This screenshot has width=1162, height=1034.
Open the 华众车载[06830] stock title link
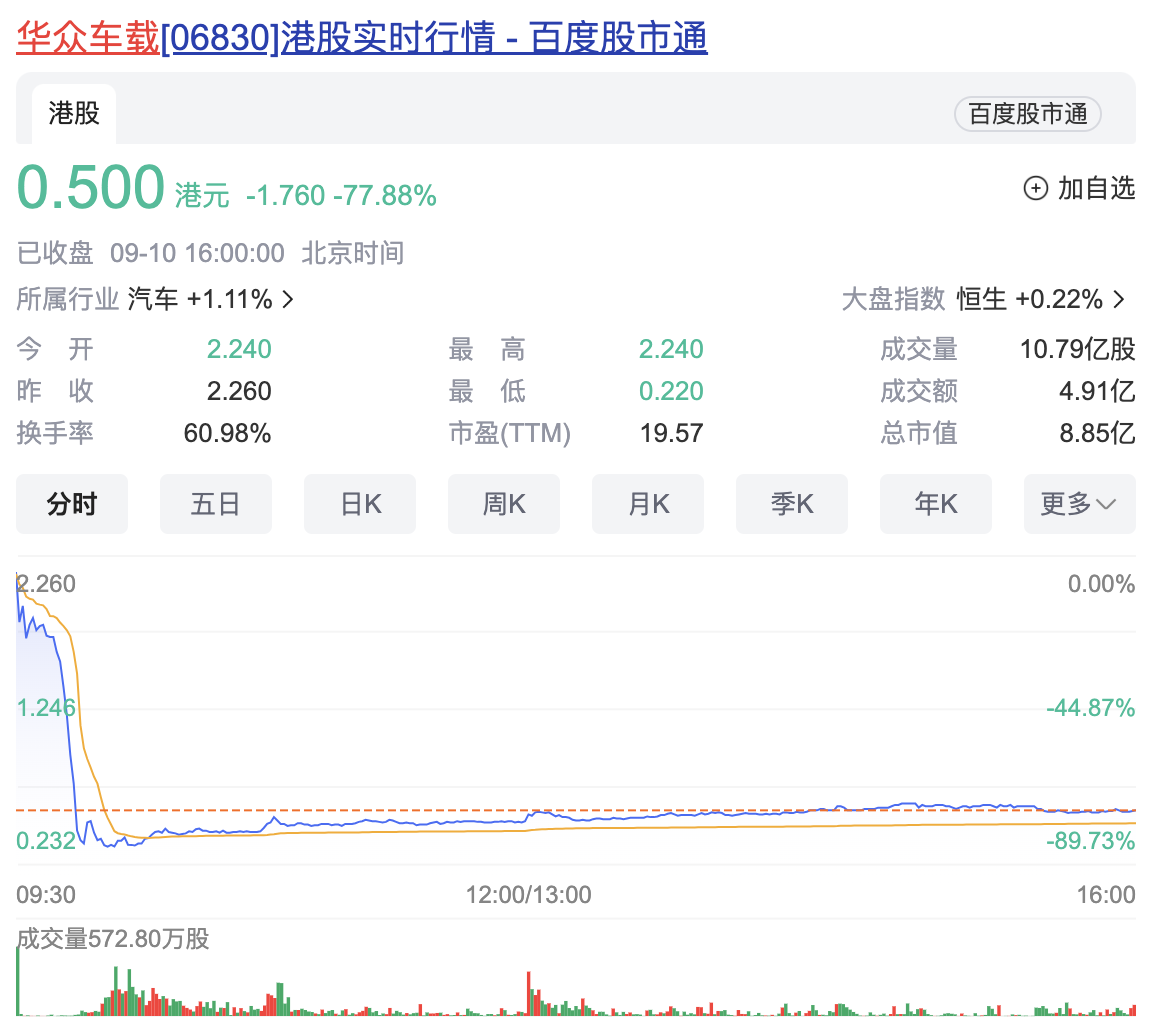(362, 37)
